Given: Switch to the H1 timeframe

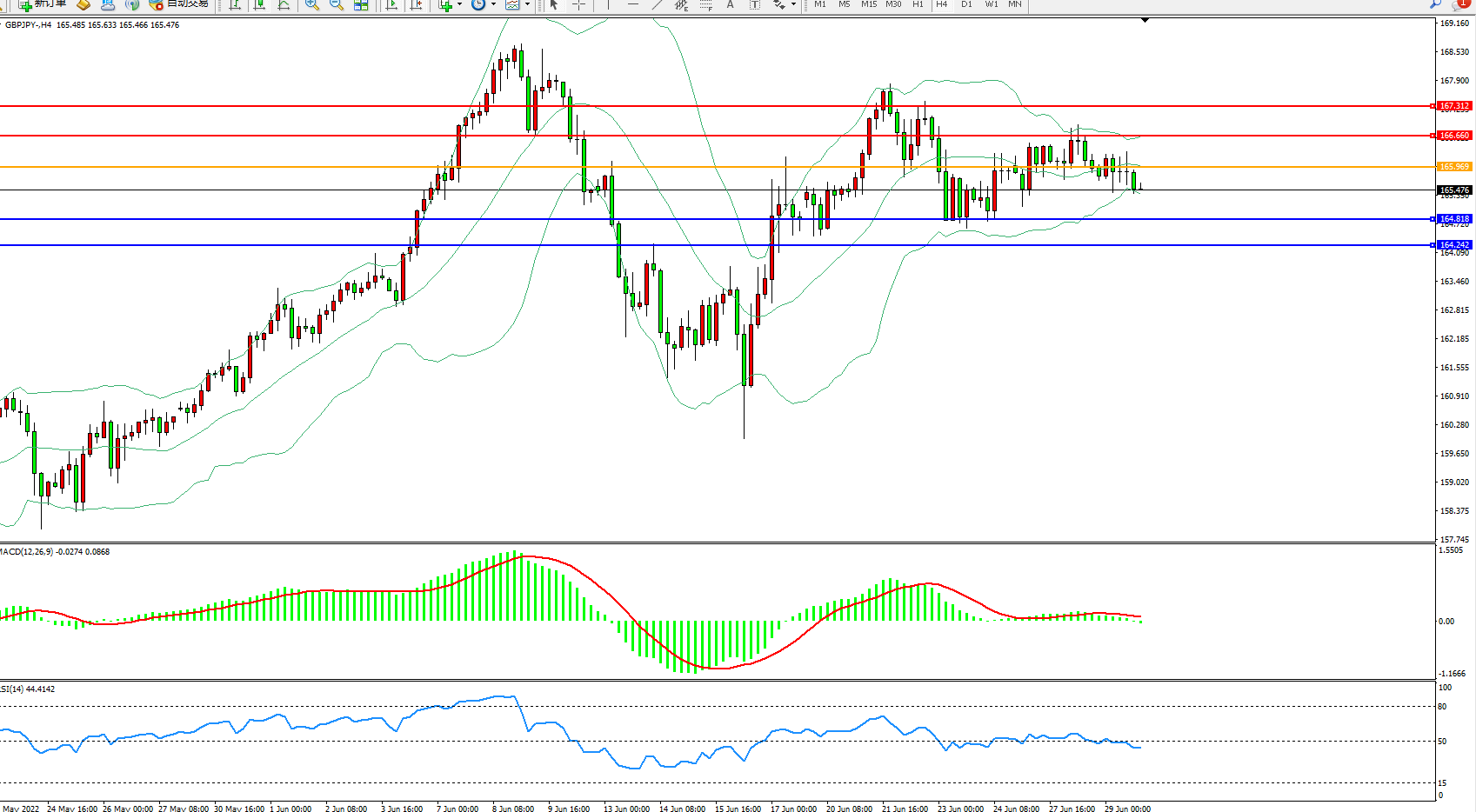Looking at the screenshot, I should tap(918, 4).
